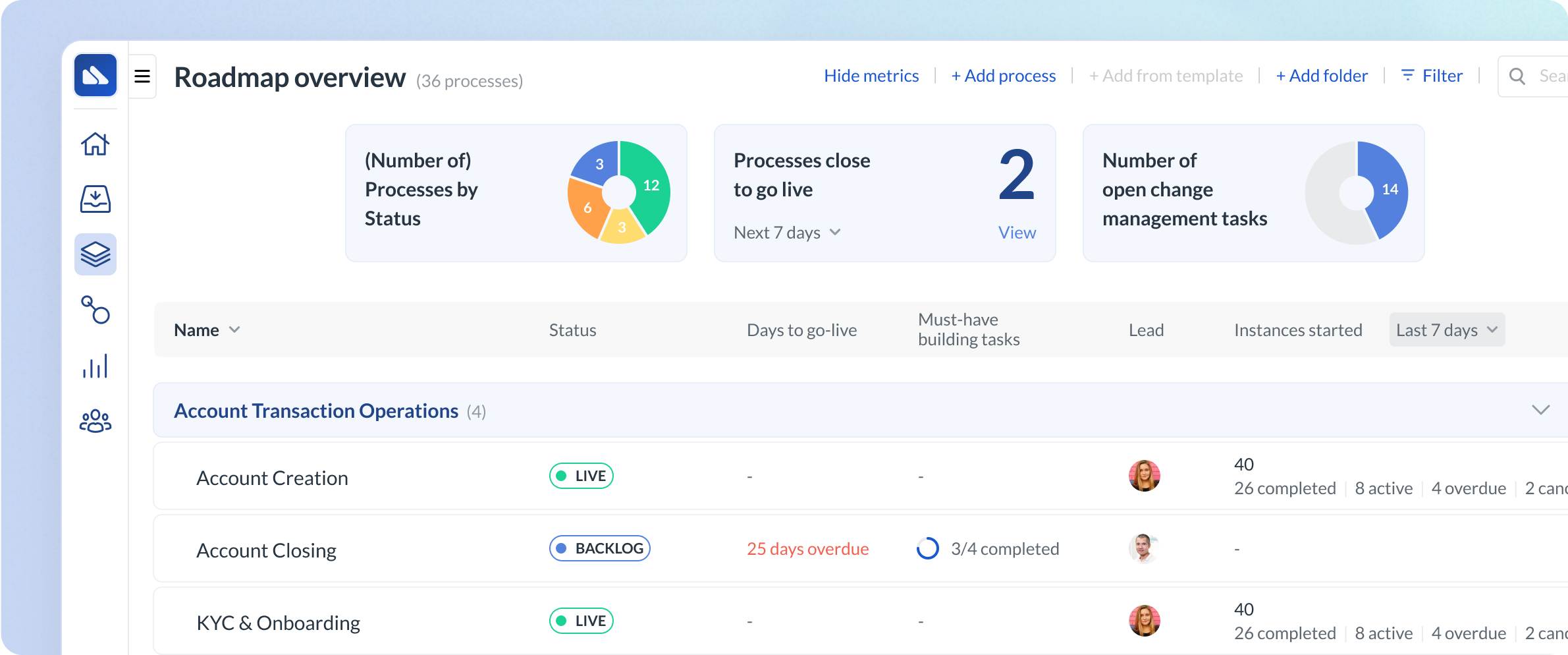This screenshot has width=1568, height=655.
Task: Click 26 completed in Account Creation row
Action: coord(1285,488)
